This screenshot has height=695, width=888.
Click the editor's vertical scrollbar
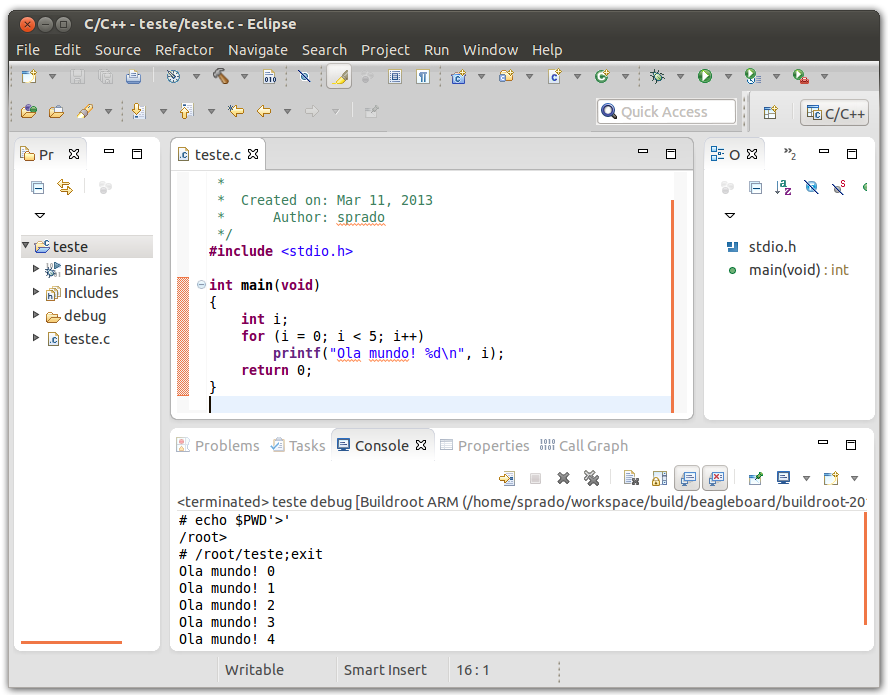(x=672, y=306)
